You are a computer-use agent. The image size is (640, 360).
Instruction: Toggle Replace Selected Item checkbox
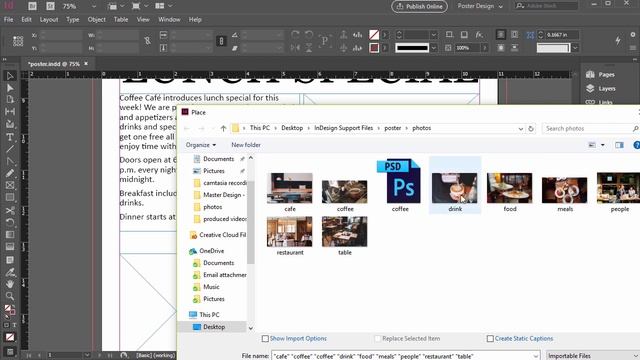click(378, 339)
